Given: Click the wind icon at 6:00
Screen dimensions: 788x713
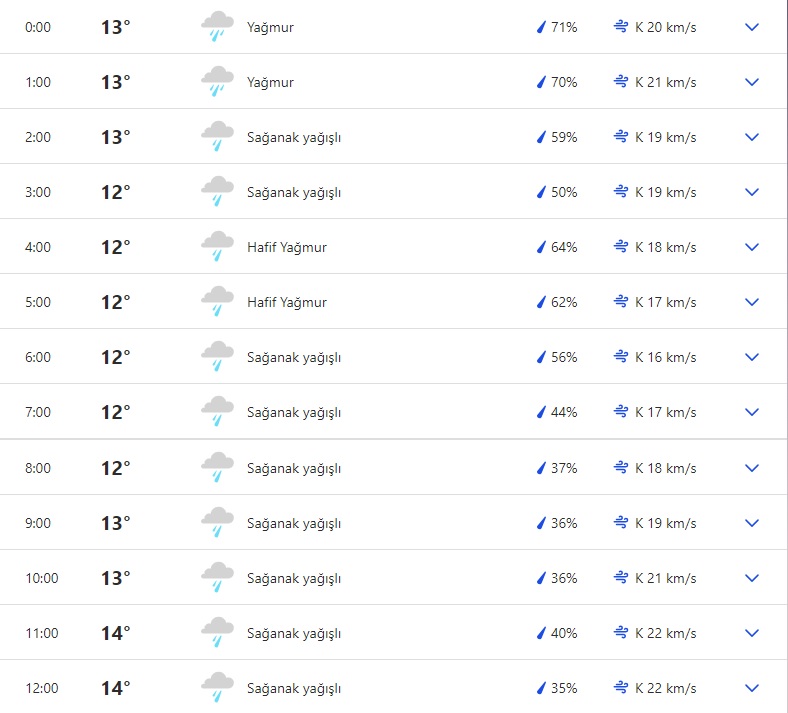Looking at the screenshot, I should click(621, 357).
